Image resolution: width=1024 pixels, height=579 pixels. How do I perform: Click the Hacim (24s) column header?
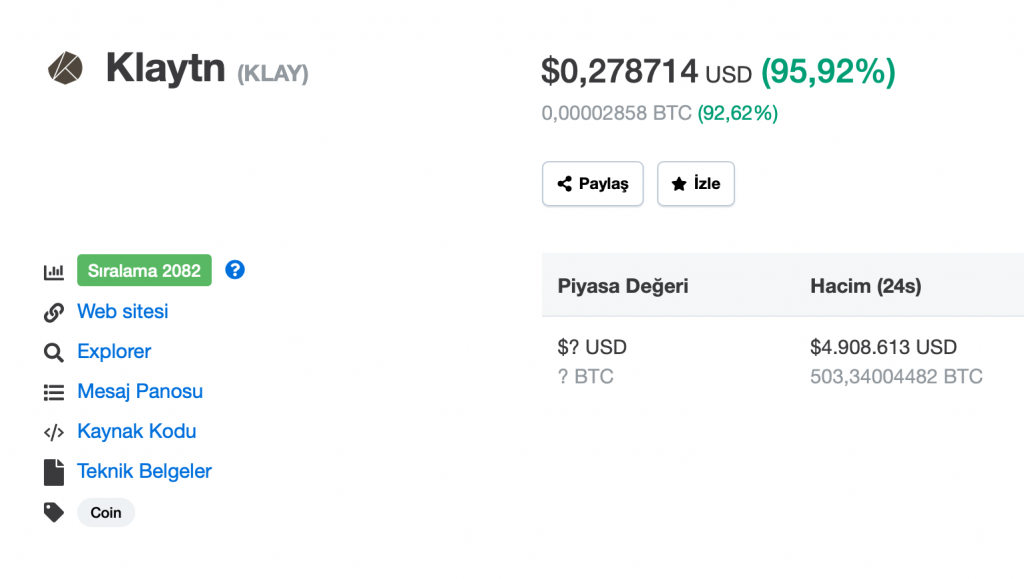coord(865,287)
